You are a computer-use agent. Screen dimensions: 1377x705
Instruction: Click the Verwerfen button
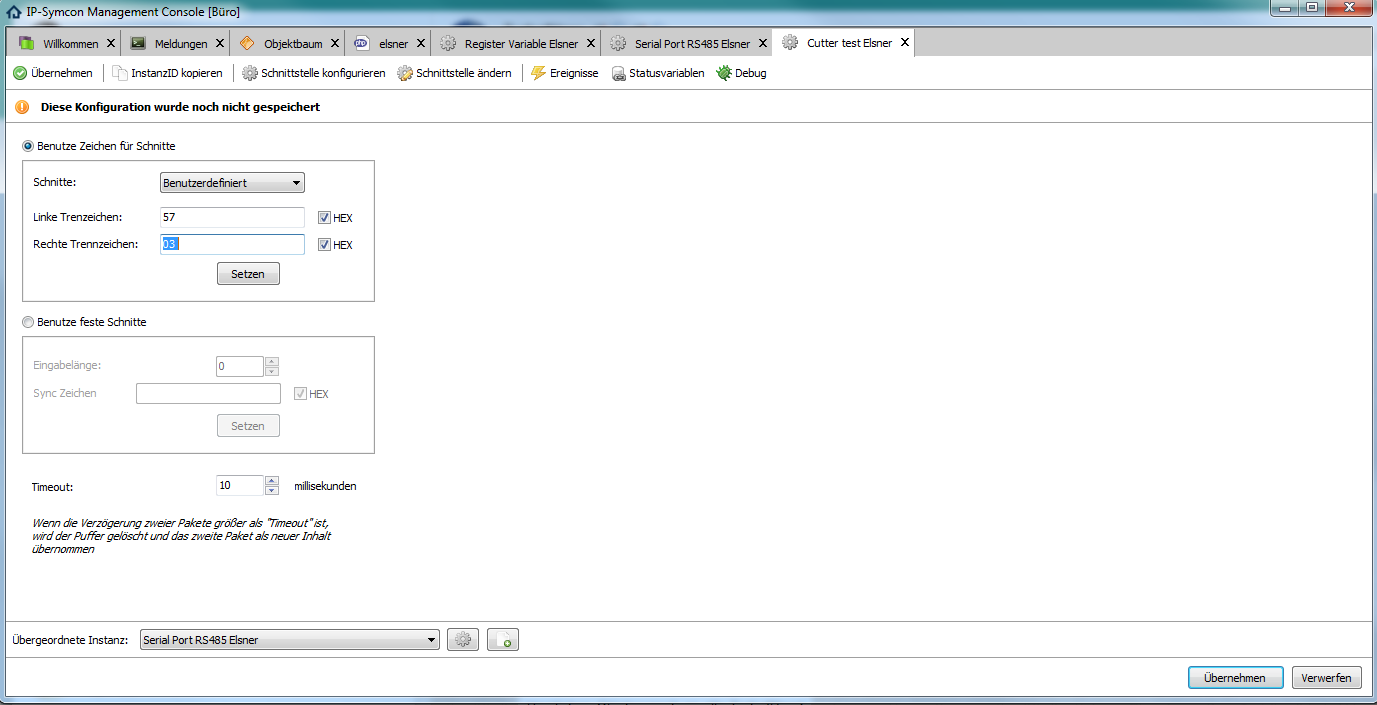coord(1326,678)
